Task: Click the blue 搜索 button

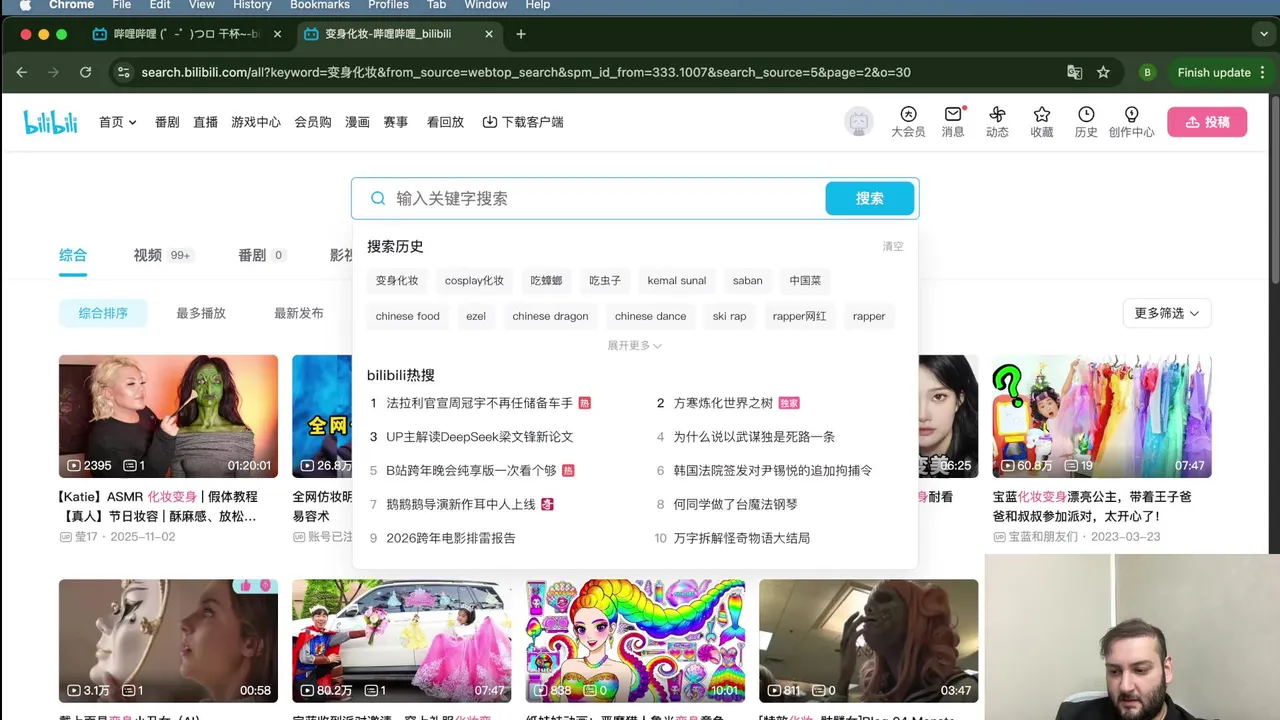Action: (x=869, y=198)
